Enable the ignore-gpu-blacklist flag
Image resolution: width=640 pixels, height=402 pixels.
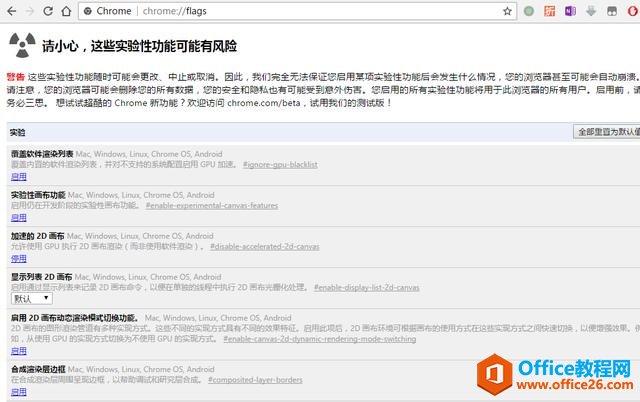pos(19,177)
